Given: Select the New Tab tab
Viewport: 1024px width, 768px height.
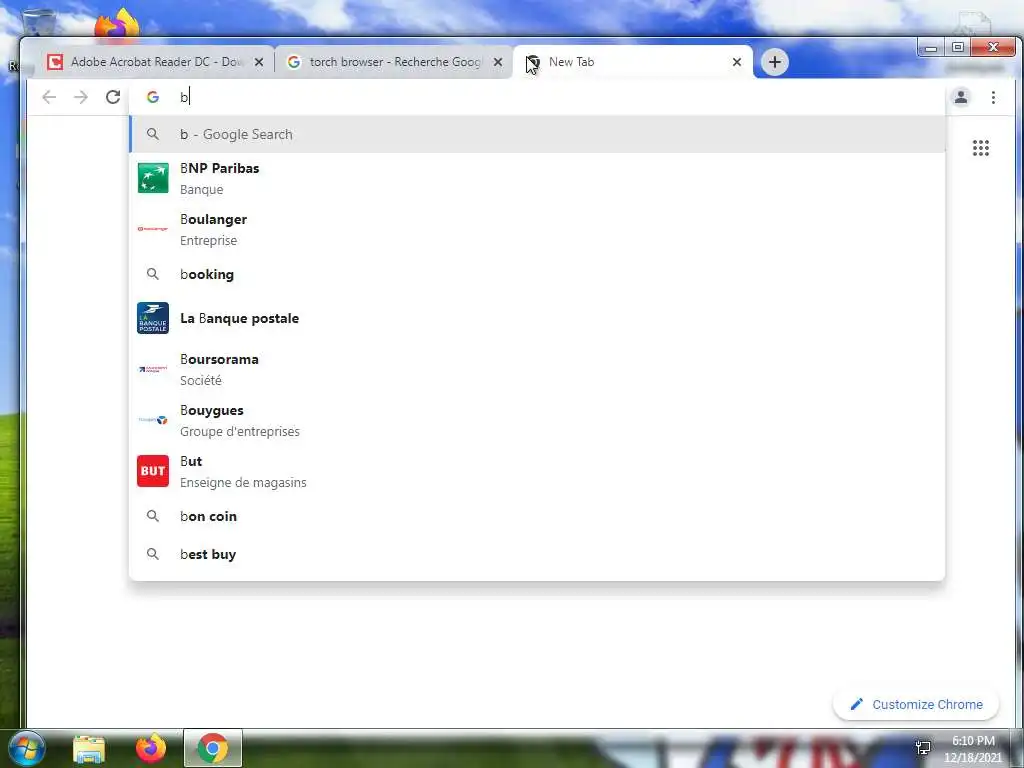Looking at the screenshot, I should (x=633, y=62).
